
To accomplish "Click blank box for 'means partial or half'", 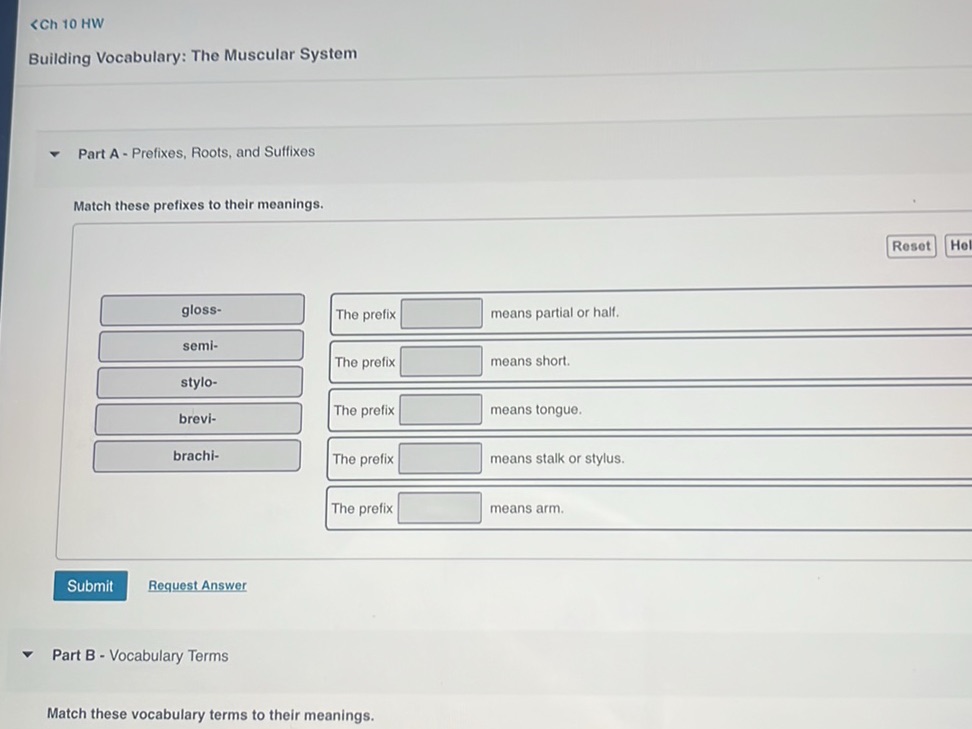I will pyautogui.click(x=442, y=314).
